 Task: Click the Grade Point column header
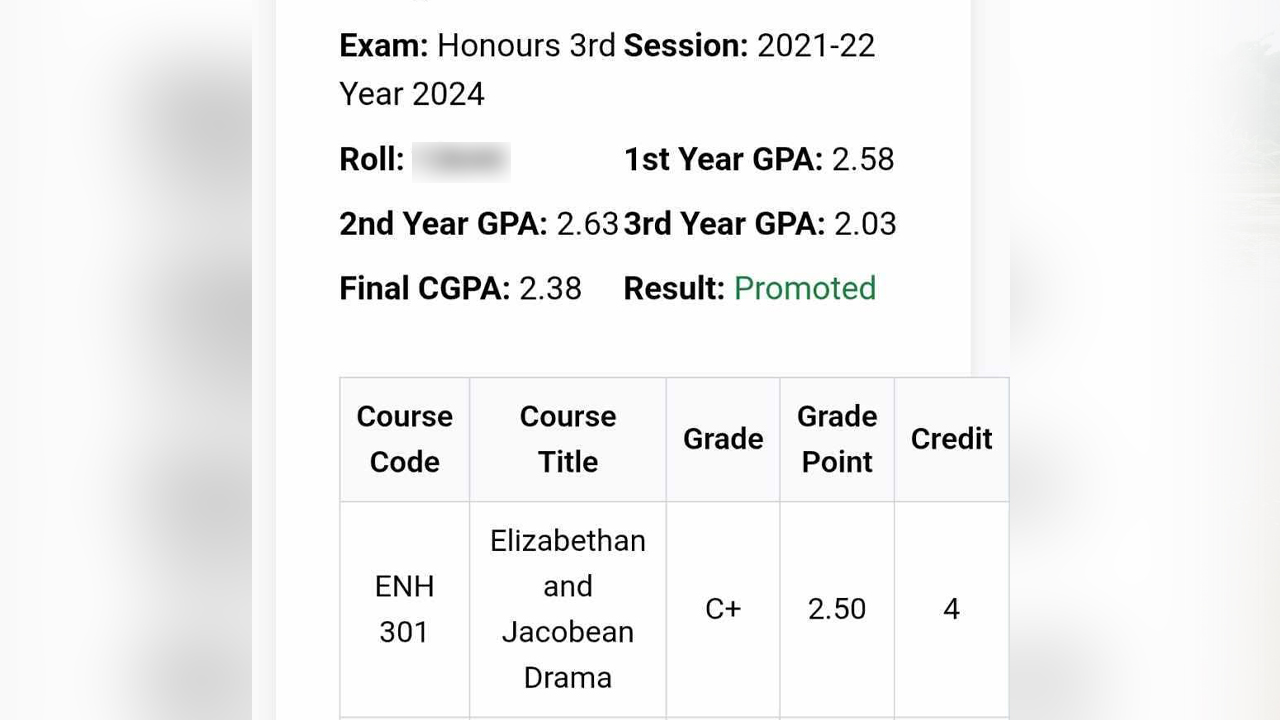click(837, 439)
